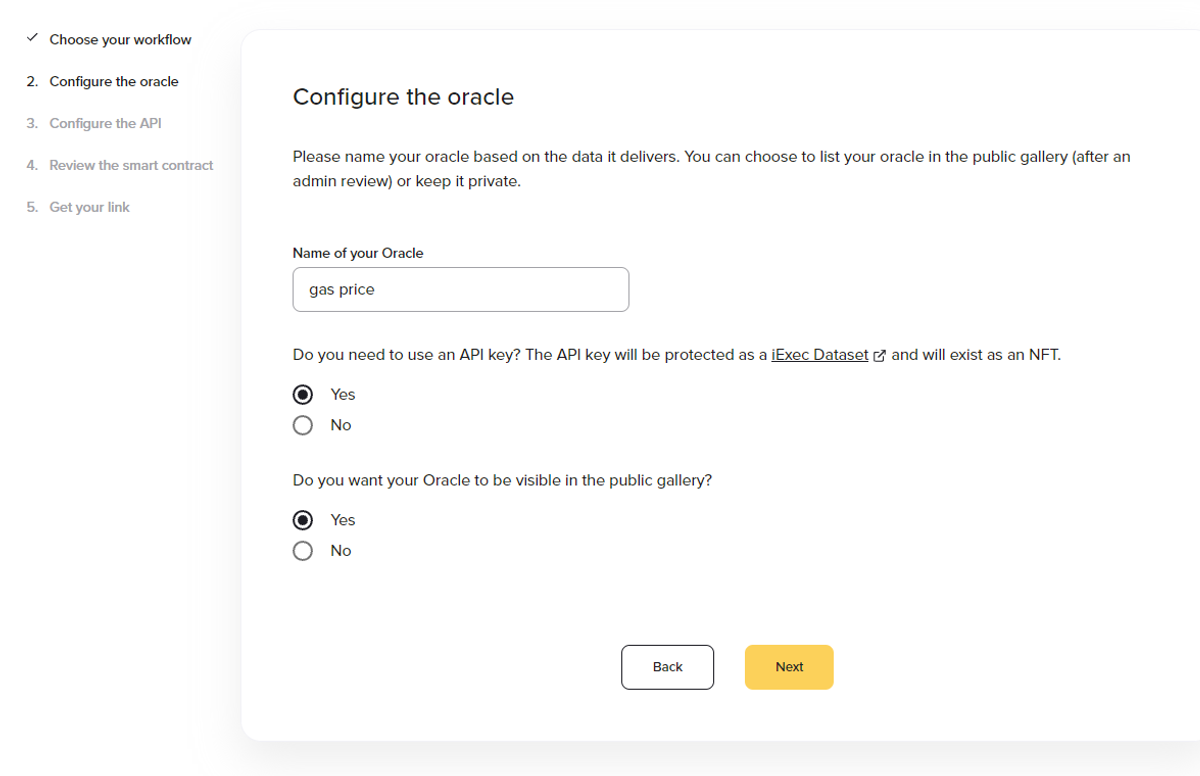Click the checkmark beside Choose your workflow
Screen dimensions: 1200x776
32,39
